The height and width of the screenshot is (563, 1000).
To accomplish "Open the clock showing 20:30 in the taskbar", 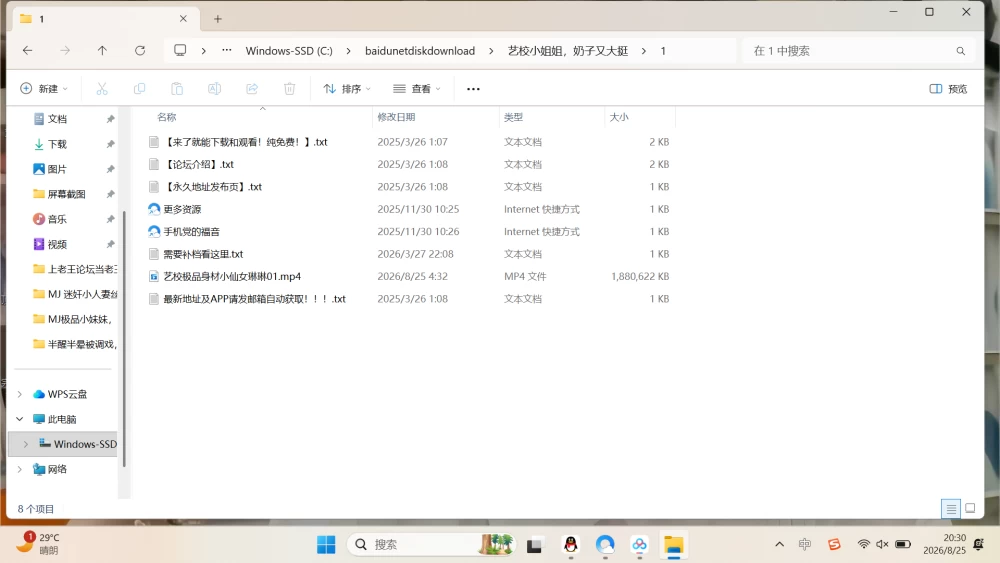I will (x=945, y=544).
